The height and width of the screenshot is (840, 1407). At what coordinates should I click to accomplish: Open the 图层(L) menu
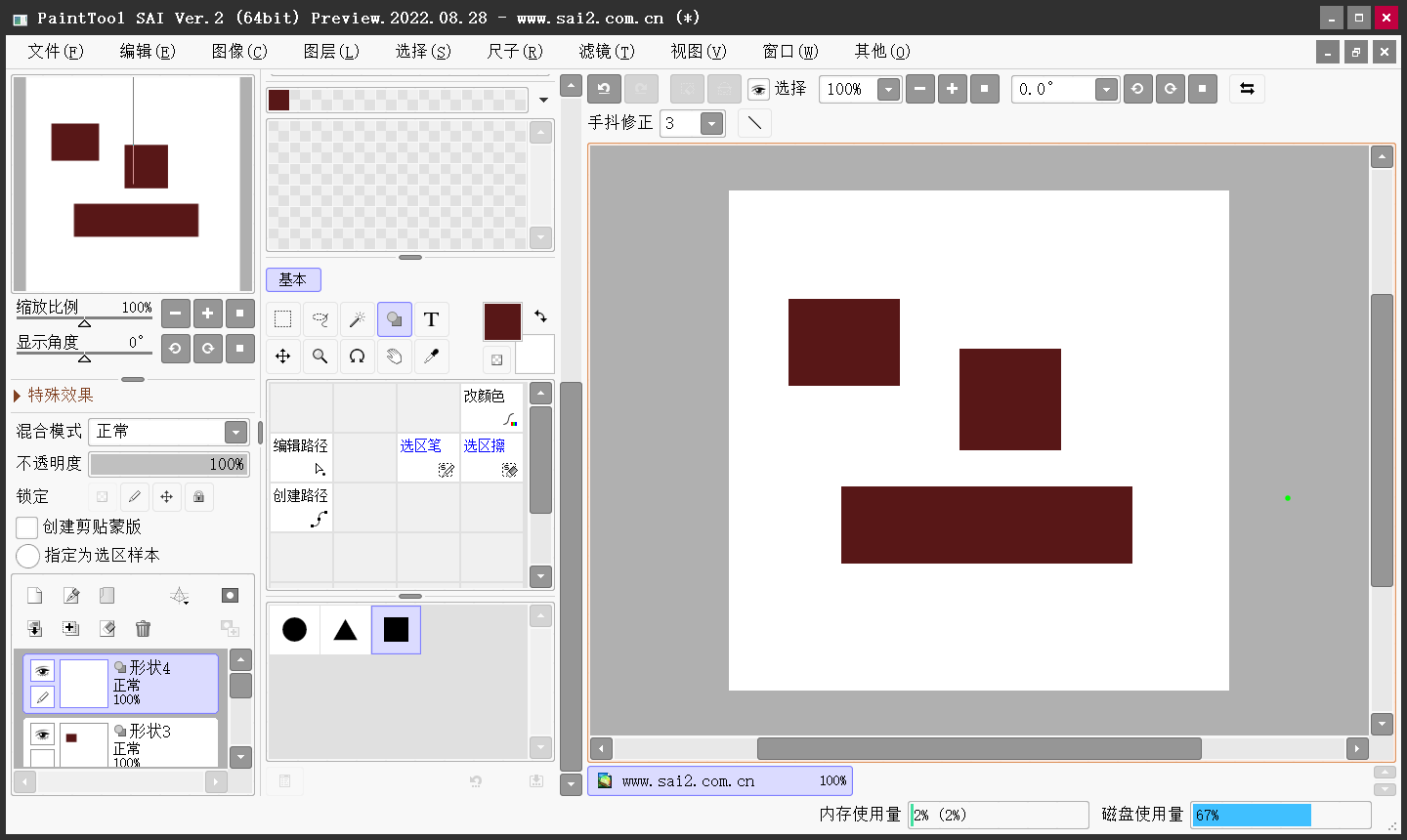tap(331, 51)
